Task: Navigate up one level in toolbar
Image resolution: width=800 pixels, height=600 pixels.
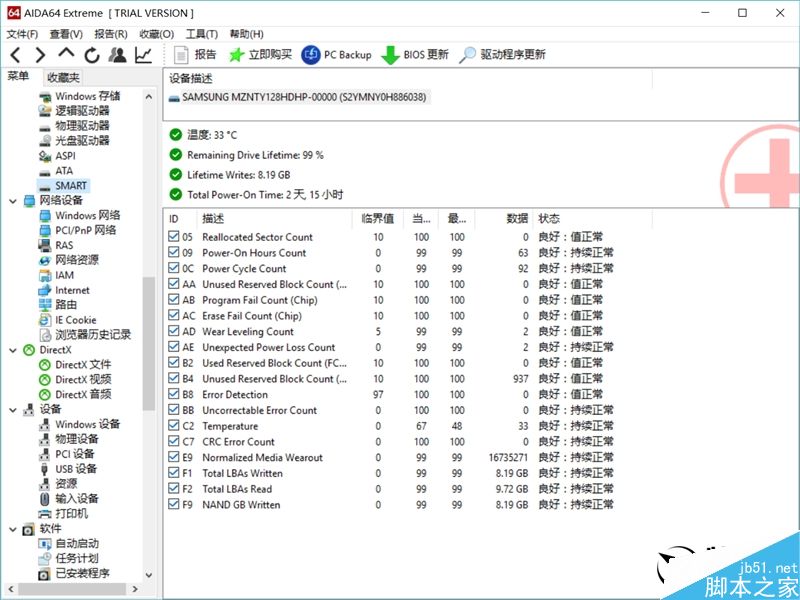Action: tap(66, 53)
